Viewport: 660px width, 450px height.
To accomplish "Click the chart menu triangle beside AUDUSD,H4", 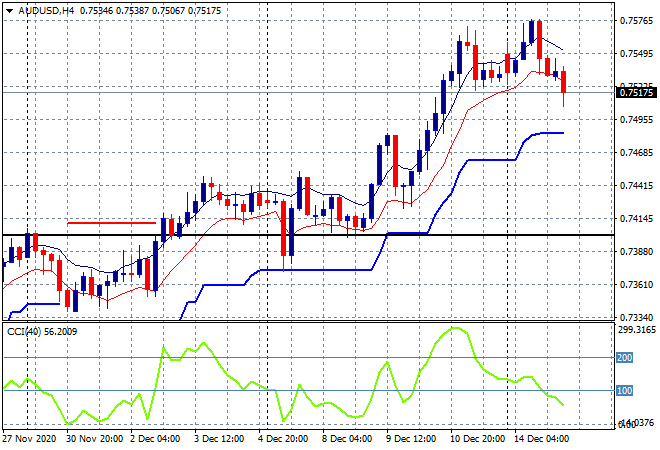I will 10,11.
